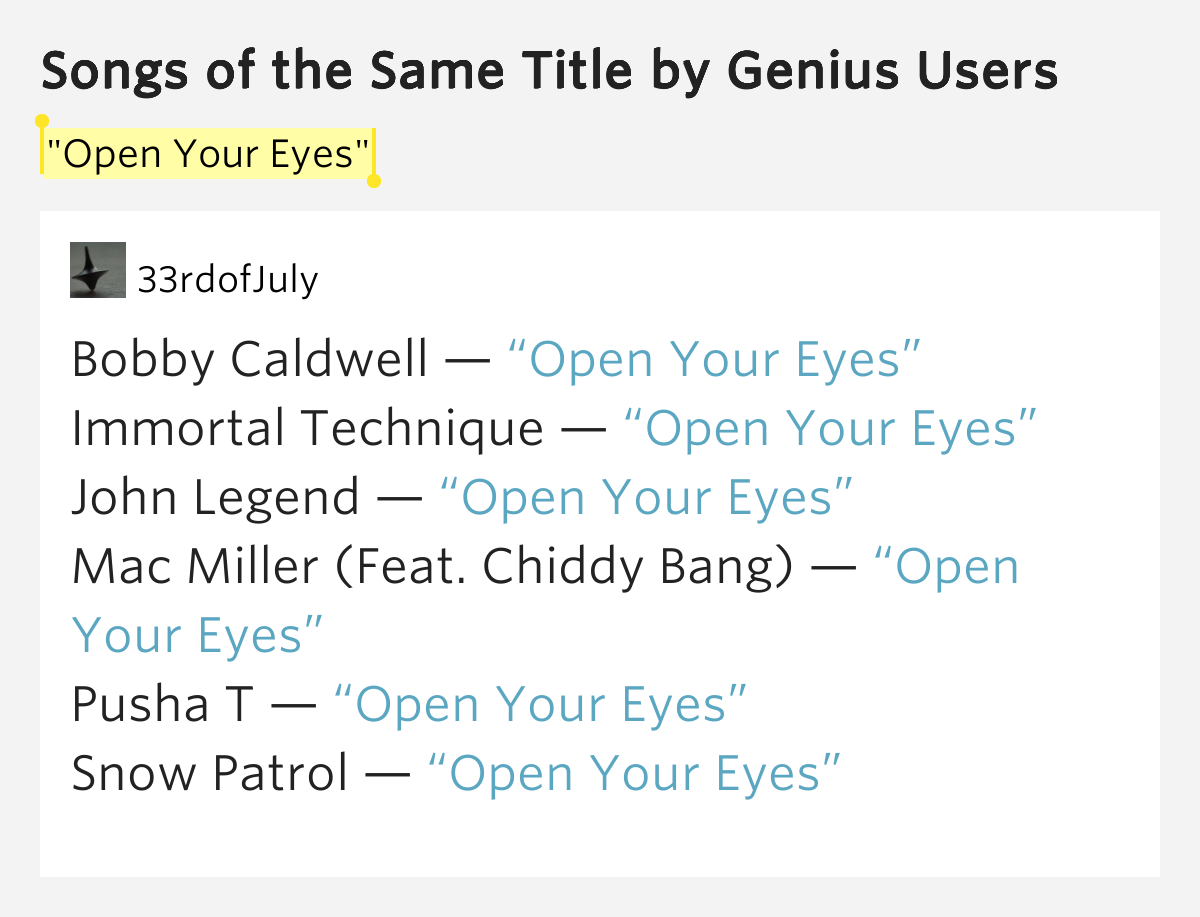Viewport: 1200px width, 917px height.
Task: Select the highlighted "Open Your Eyes" referent text
Action: point(208,153)
